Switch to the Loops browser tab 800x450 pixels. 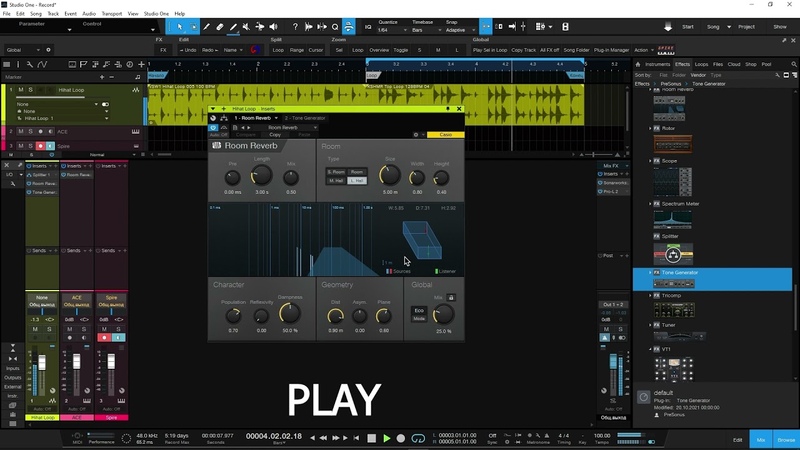tap(702, 64)
